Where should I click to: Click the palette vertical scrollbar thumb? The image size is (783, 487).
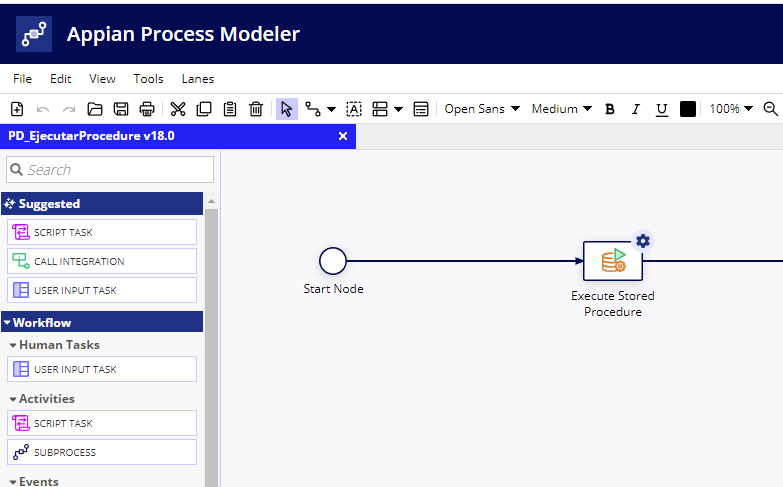point(212,348)
